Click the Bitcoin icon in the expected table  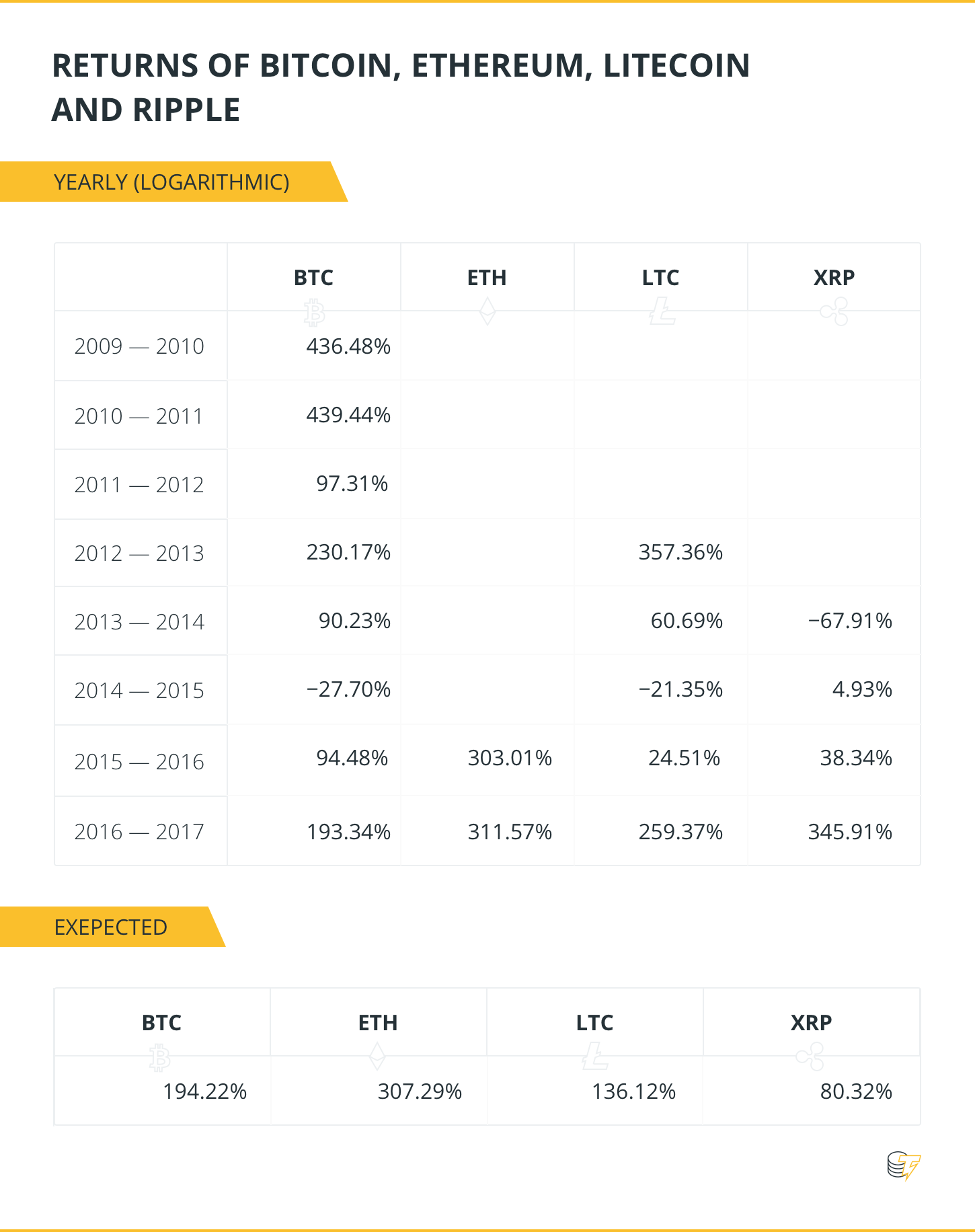160,1057
